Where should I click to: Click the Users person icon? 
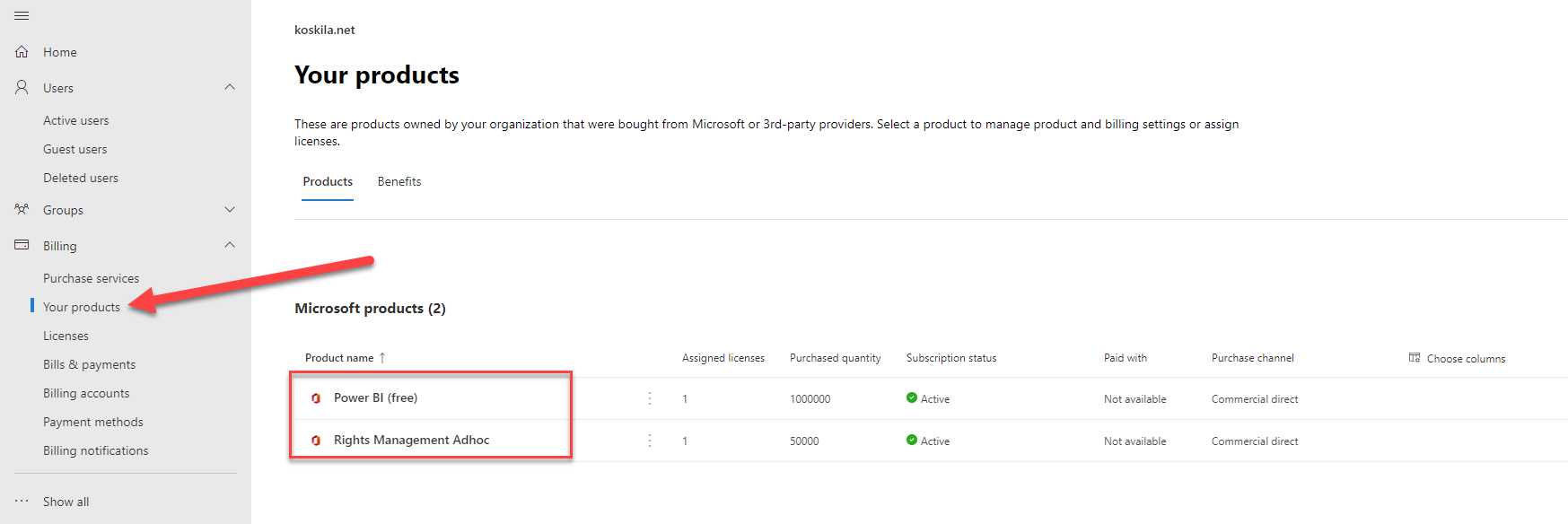pyautogui.click(x=22, y=88)
